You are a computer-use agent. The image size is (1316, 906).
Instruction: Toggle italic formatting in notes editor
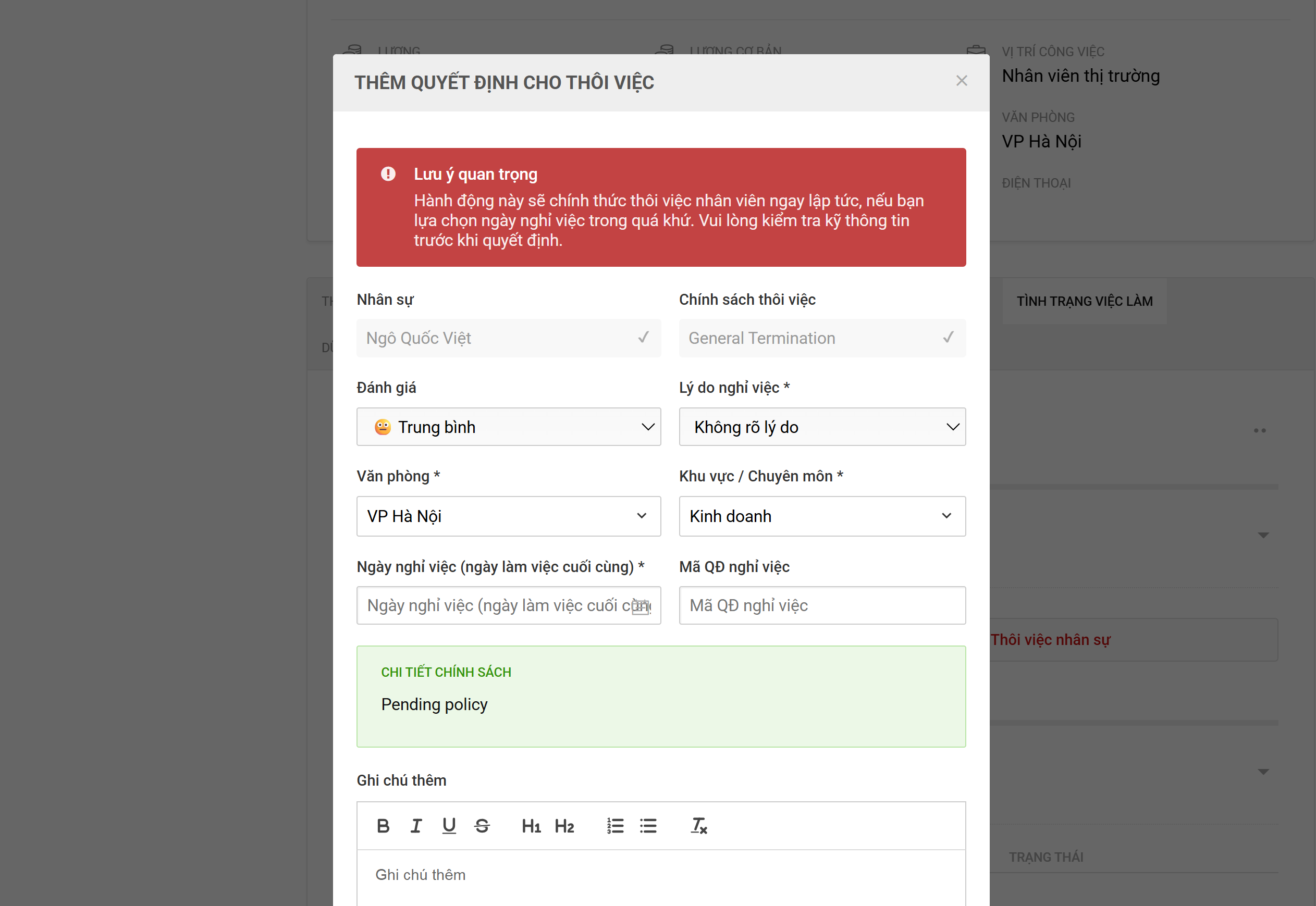pos(416,825)
